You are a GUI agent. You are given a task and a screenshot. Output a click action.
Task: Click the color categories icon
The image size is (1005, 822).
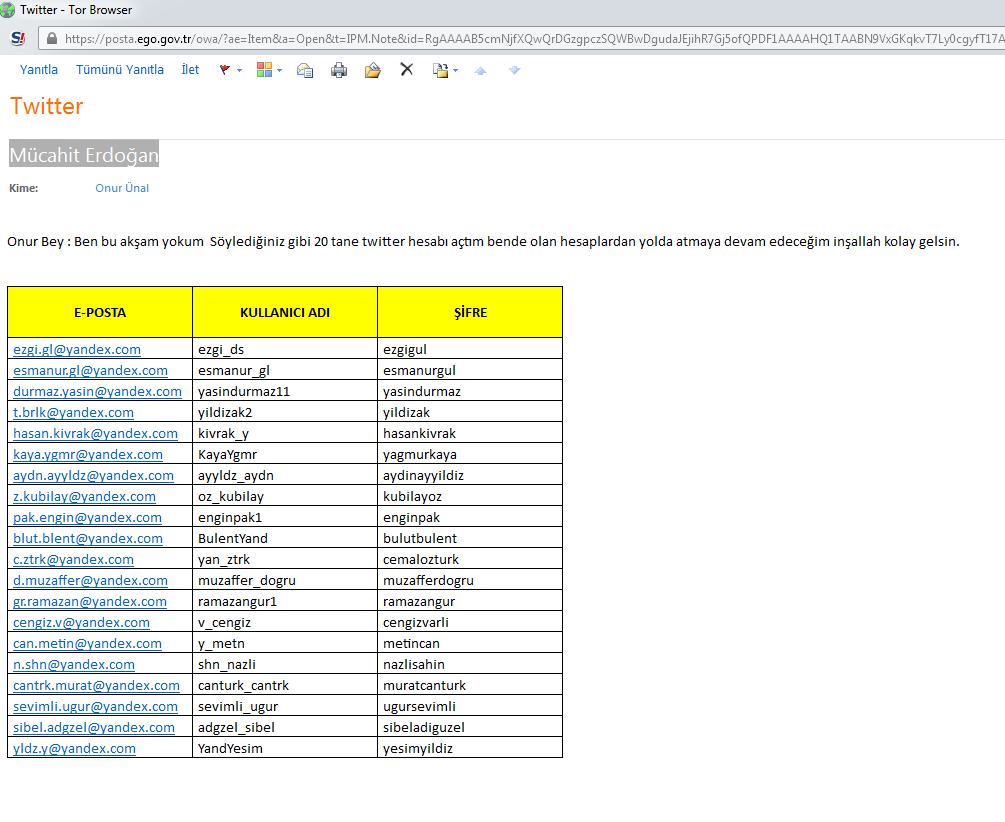click(265, 70)
